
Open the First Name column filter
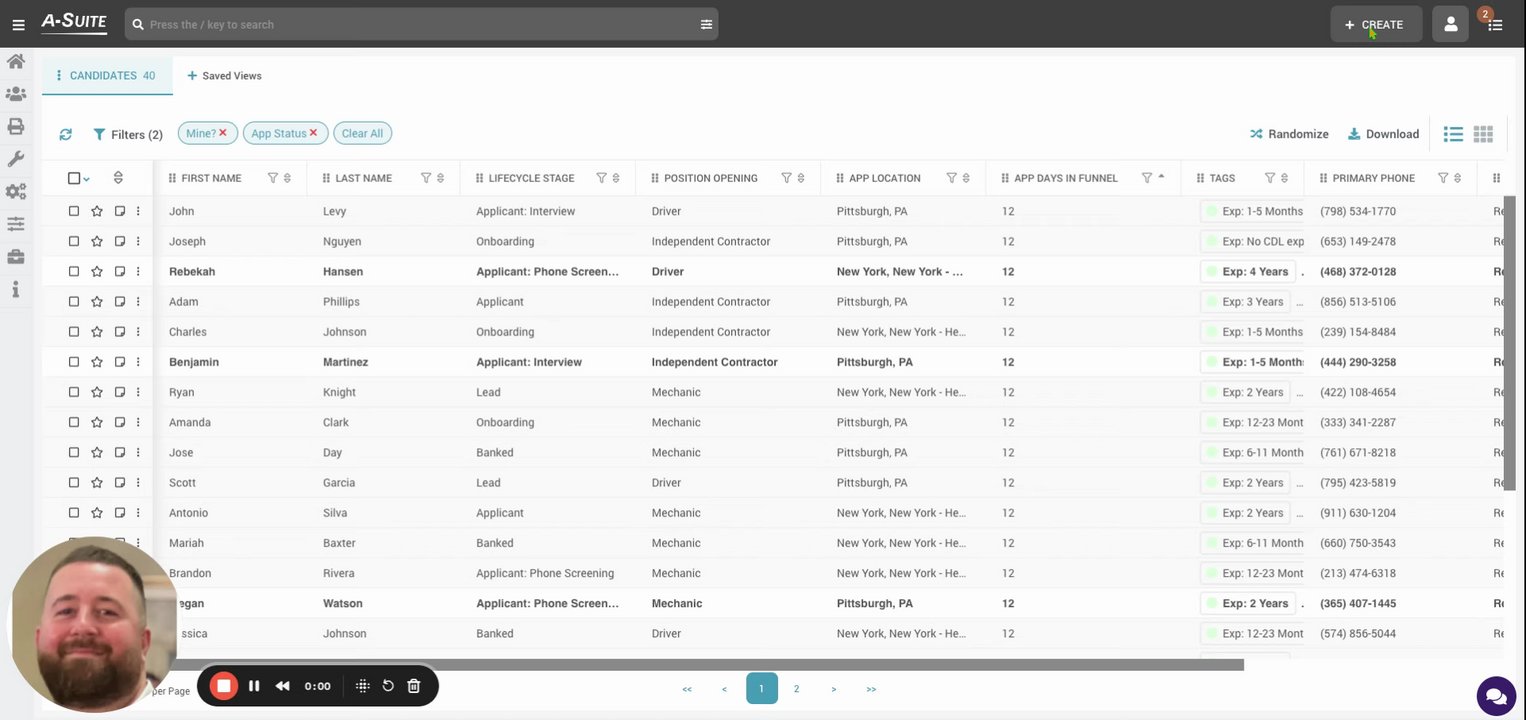point(273,178)
